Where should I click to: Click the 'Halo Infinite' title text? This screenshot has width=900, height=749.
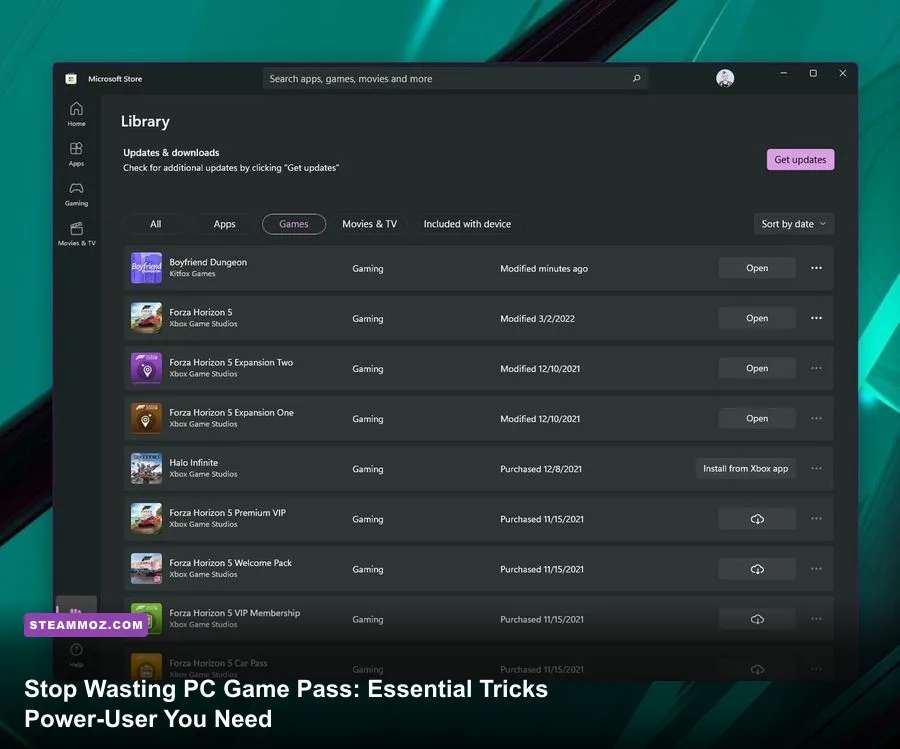[x=193, y=463]
